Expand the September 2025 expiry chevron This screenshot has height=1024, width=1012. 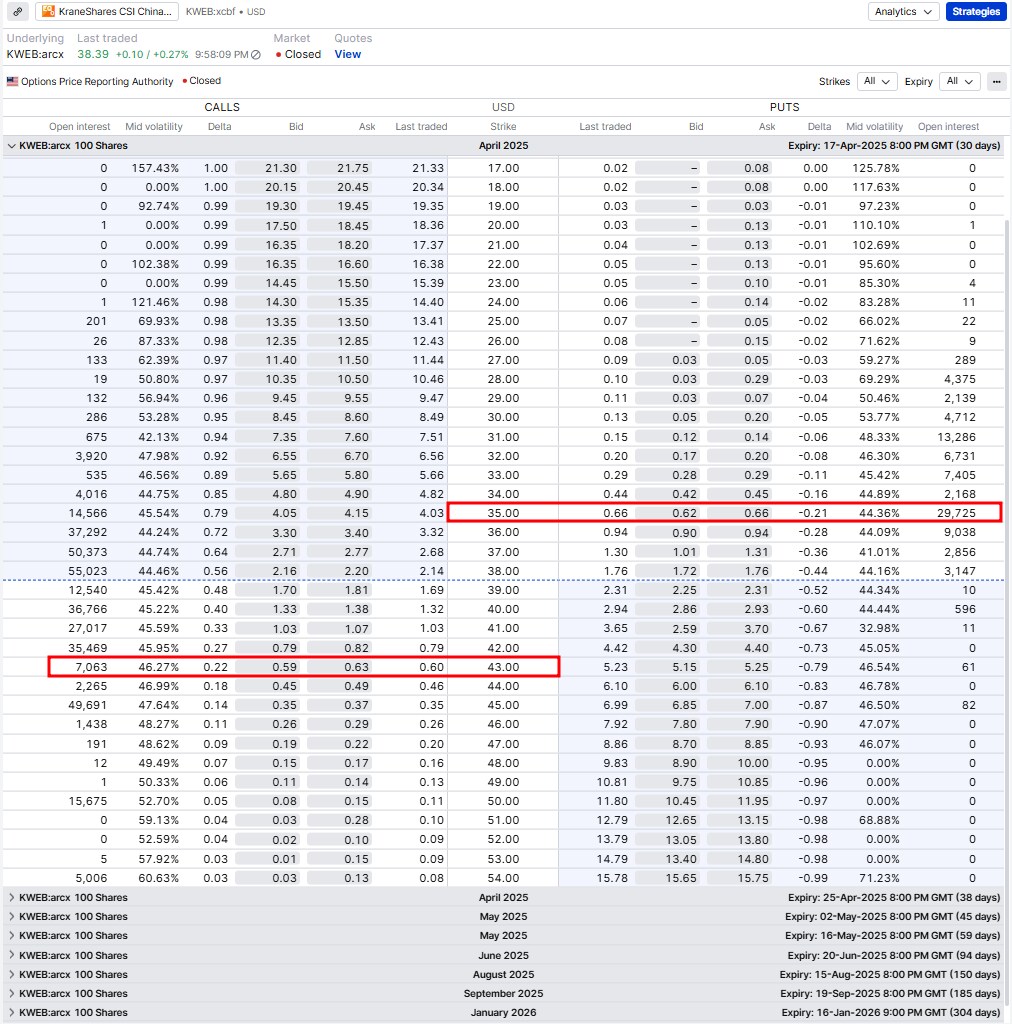(x=12, y=994)
